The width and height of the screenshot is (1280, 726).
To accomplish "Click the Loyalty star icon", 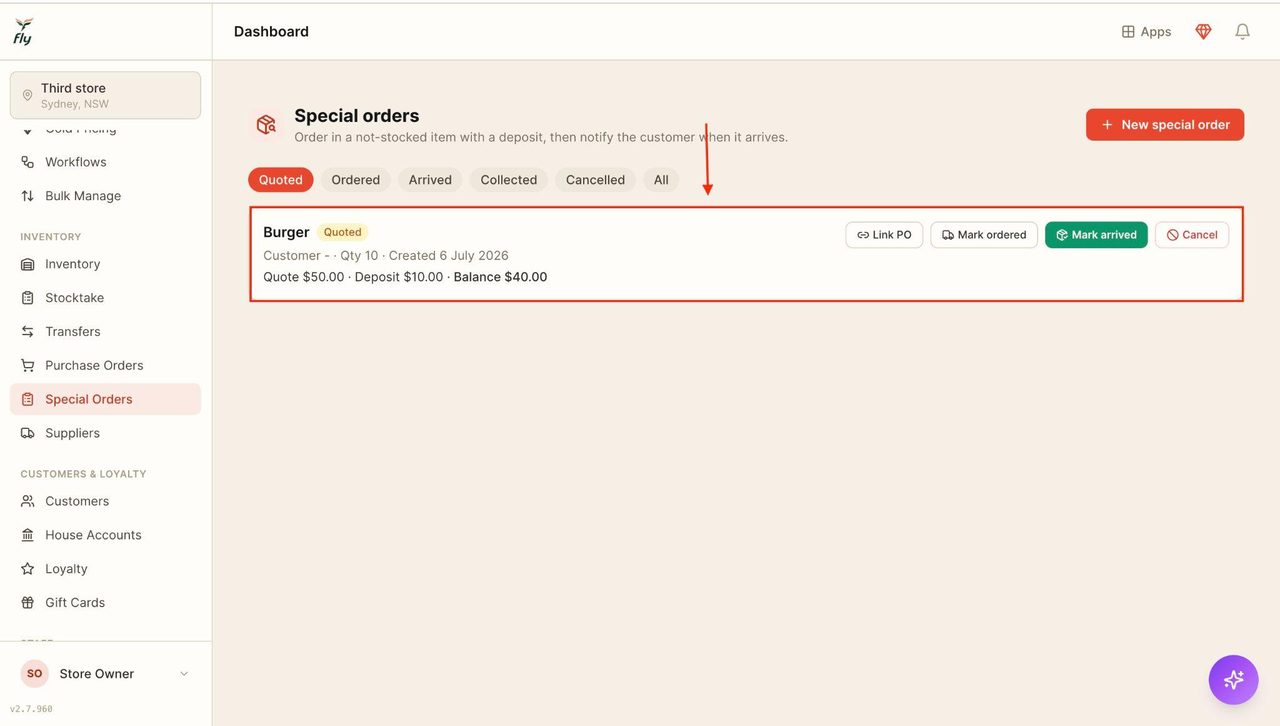I will (x=27, y=569).
